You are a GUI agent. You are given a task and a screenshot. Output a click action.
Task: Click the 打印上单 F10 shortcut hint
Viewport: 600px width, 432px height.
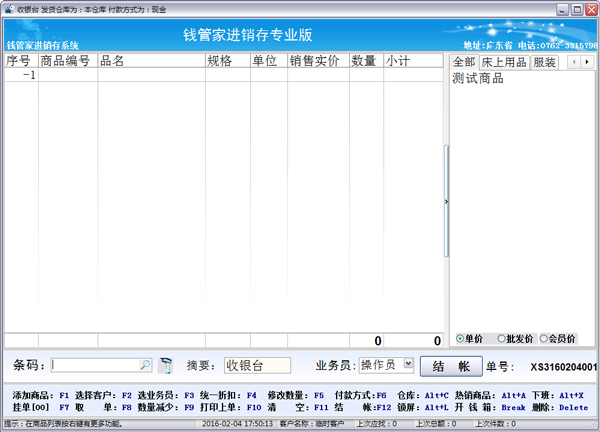click(230, 407)
